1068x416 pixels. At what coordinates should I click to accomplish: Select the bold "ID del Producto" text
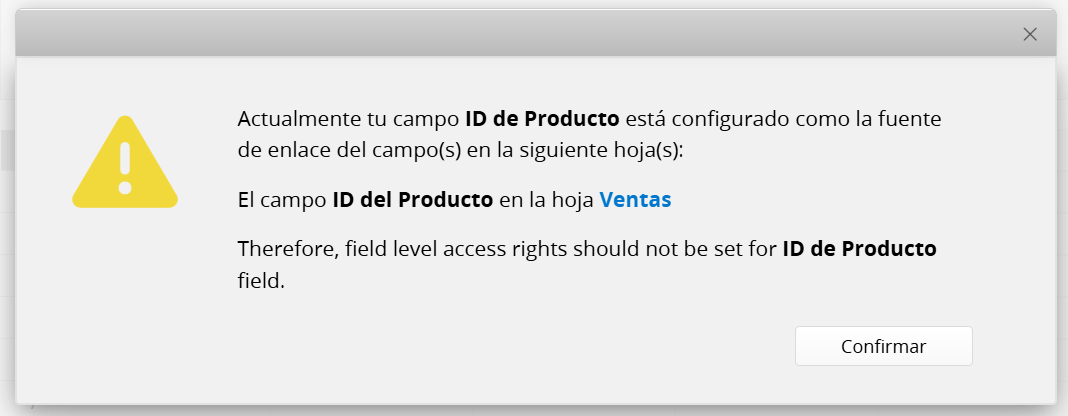(413, 199)
